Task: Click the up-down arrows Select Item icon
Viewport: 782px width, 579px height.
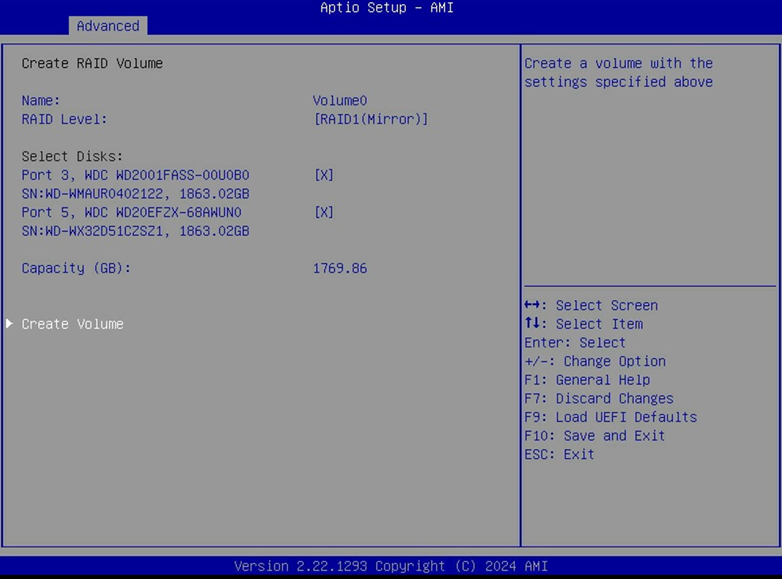Action: click(x=532, y=323)
